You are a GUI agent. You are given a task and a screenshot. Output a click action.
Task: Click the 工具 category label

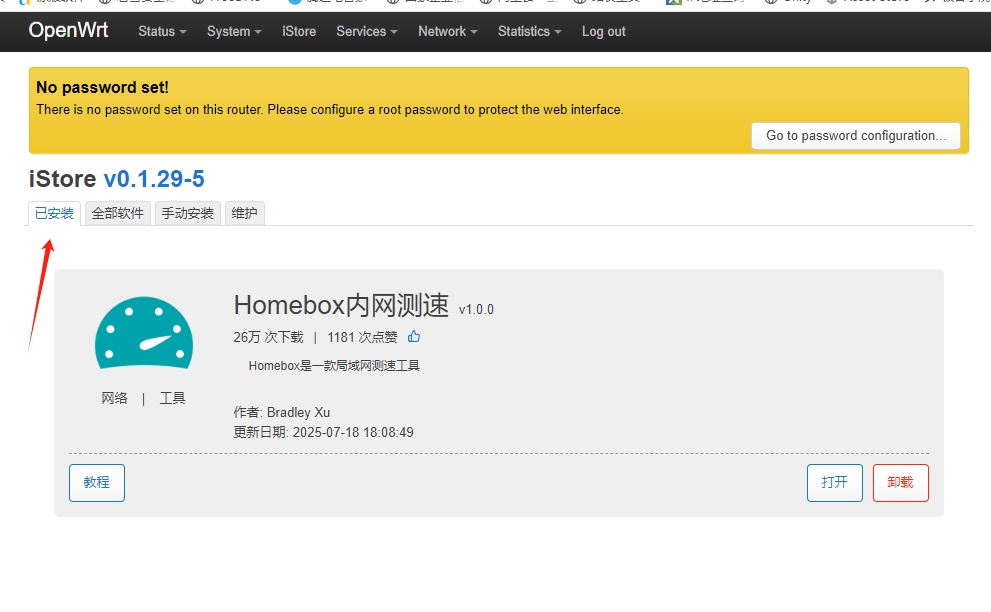173,398
